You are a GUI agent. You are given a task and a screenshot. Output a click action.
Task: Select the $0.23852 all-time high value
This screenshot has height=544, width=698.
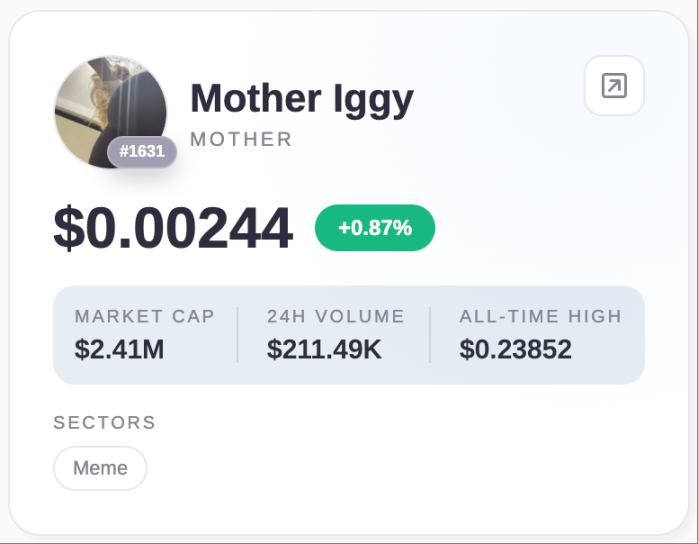(515, 349)
